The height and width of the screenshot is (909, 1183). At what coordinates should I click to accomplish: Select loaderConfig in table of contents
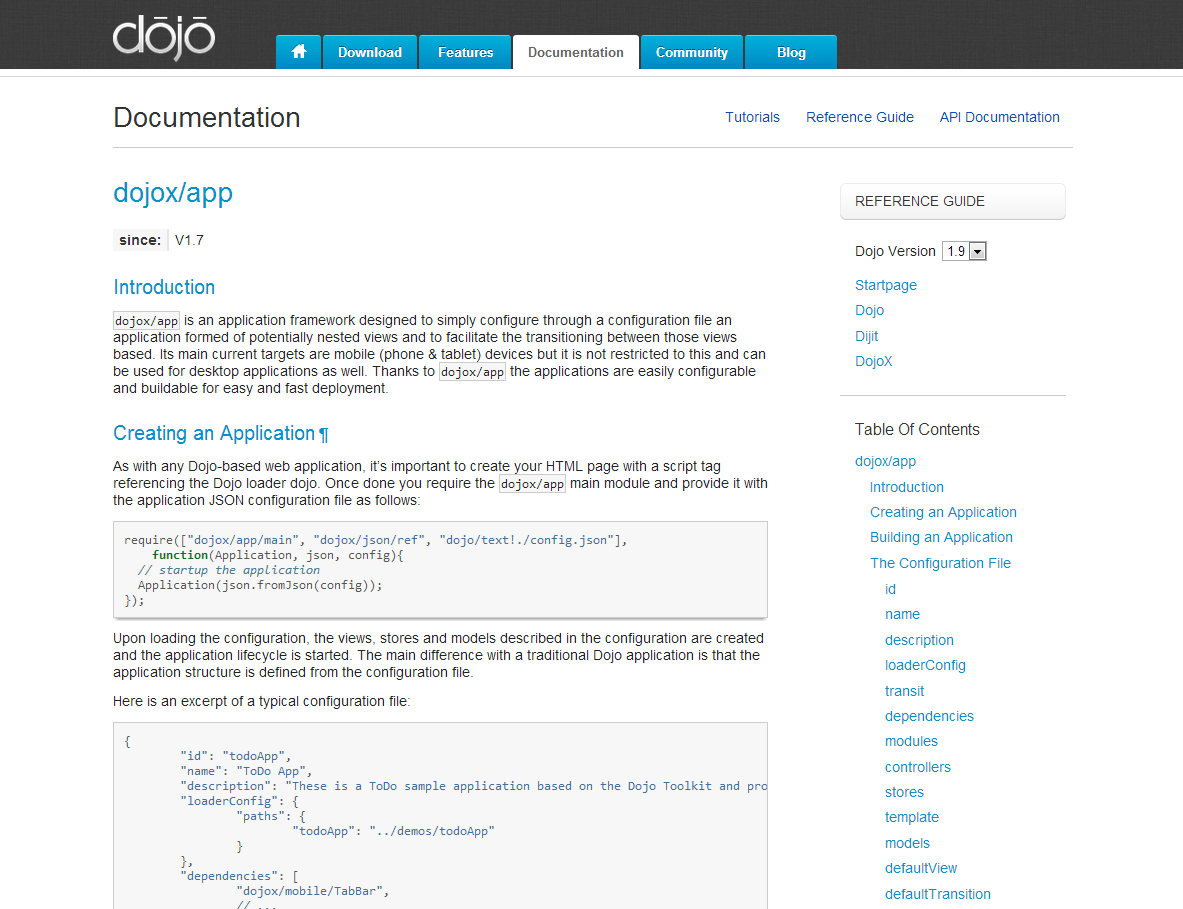coord(925,665)
